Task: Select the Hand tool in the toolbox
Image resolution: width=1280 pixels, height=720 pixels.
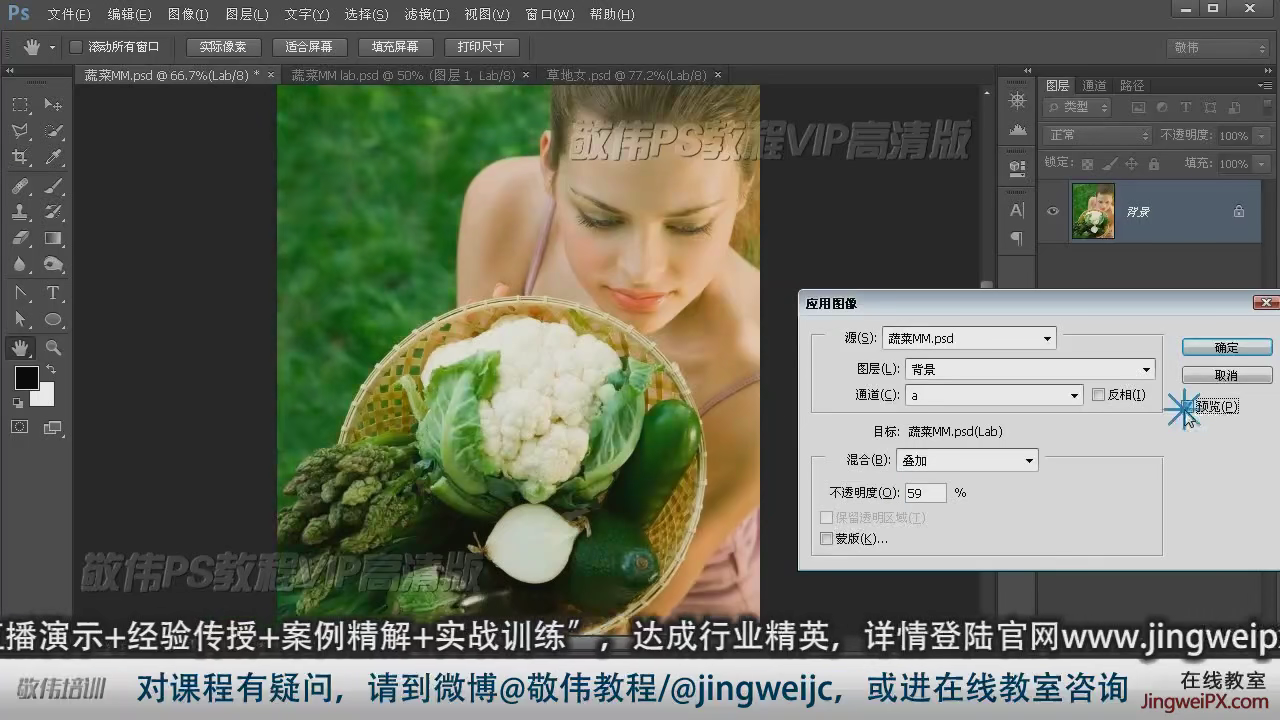Action: point(20,348)
